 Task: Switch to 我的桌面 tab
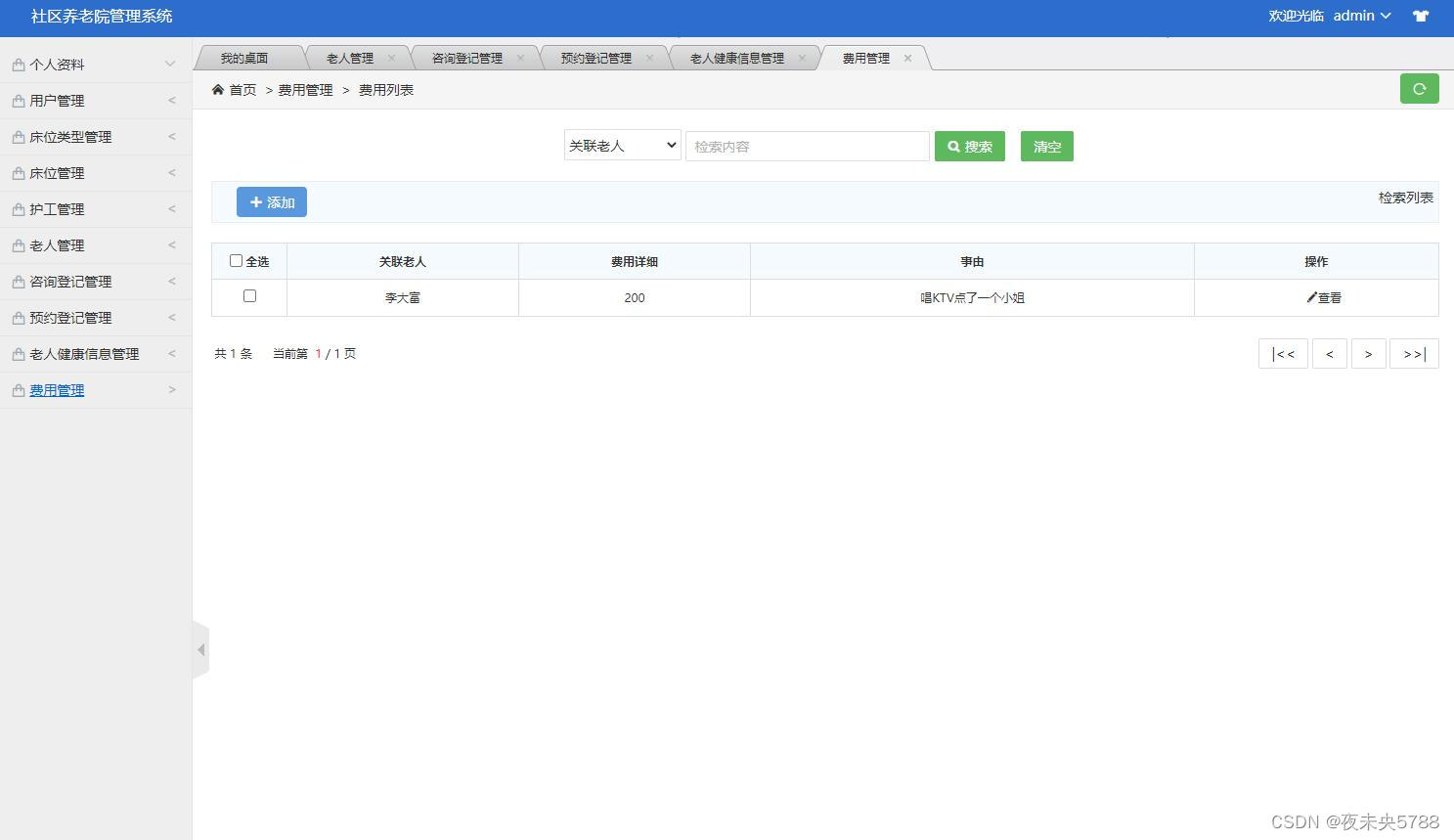coord(244,58)
